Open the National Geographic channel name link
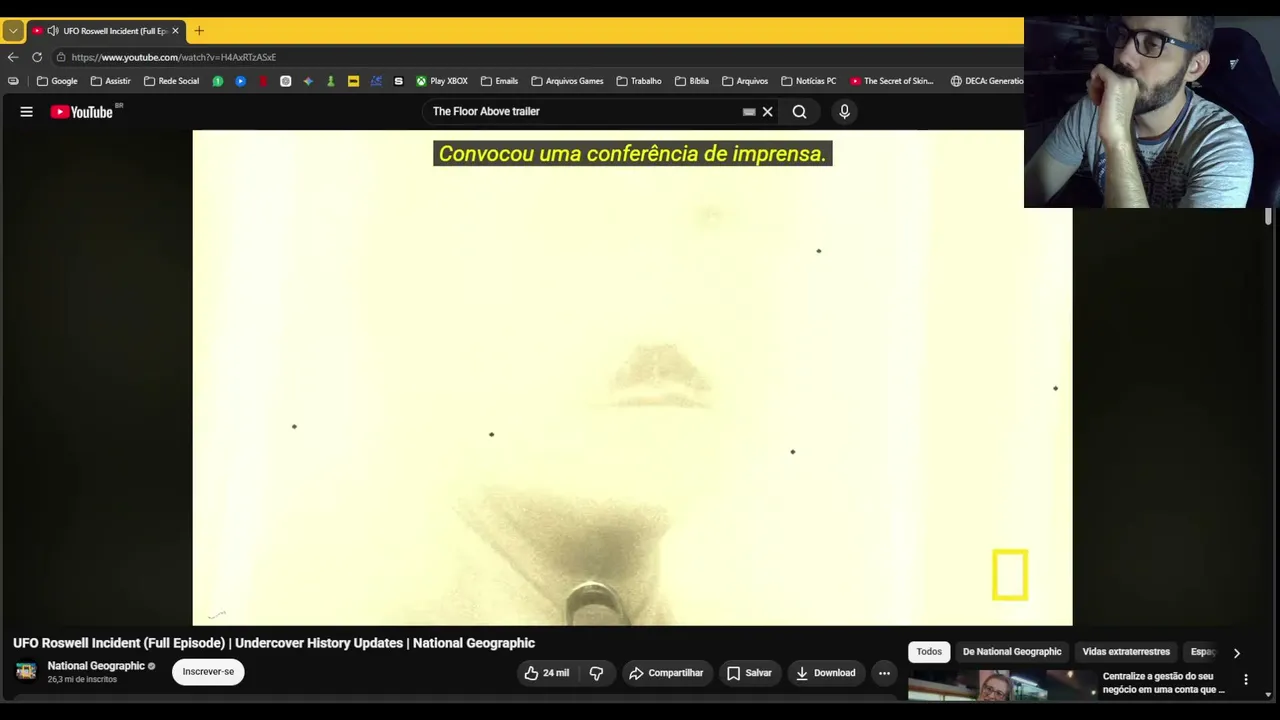This screenshot has width=1280, height=720. click(x=96, y=666)
